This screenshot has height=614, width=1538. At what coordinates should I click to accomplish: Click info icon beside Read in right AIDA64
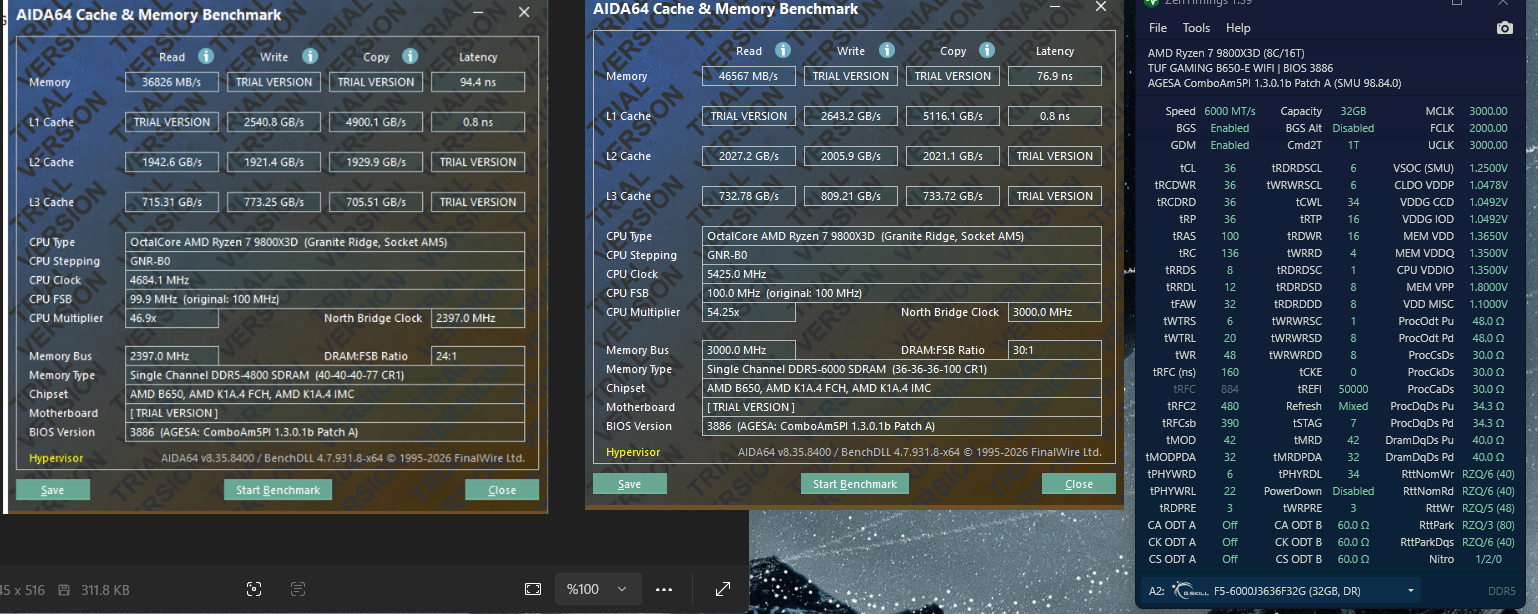click(x=783, y=51)
